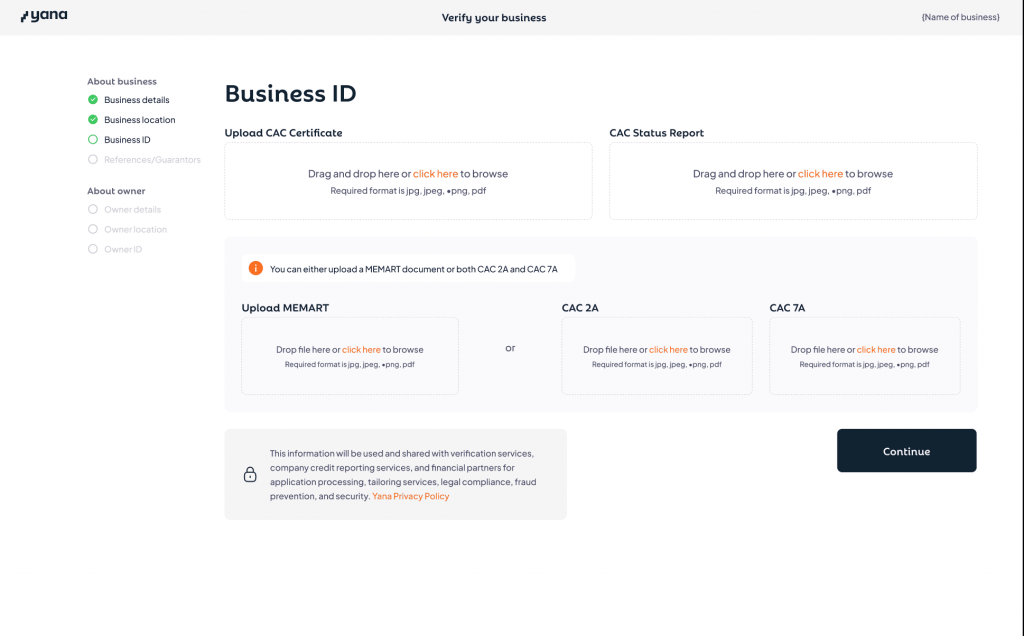Click the padlock icon beside privacy notice
The image size is (1024, 636).
point(250,475)
